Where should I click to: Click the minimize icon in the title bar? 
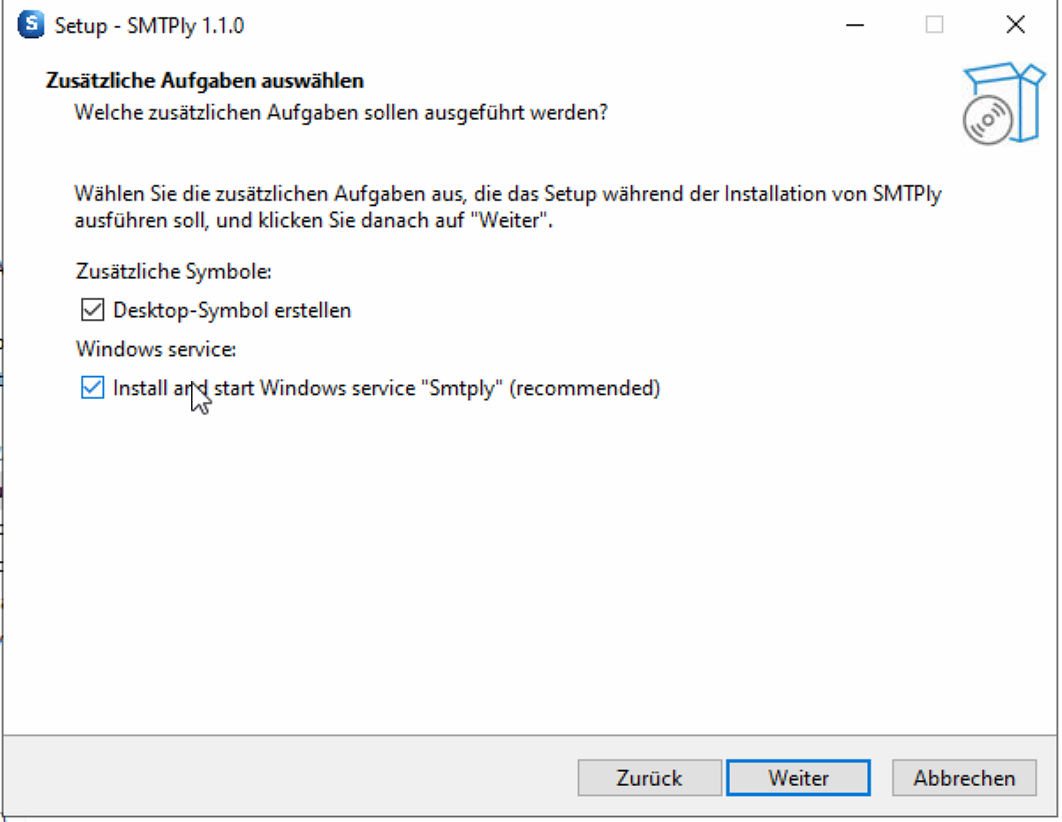855,24
